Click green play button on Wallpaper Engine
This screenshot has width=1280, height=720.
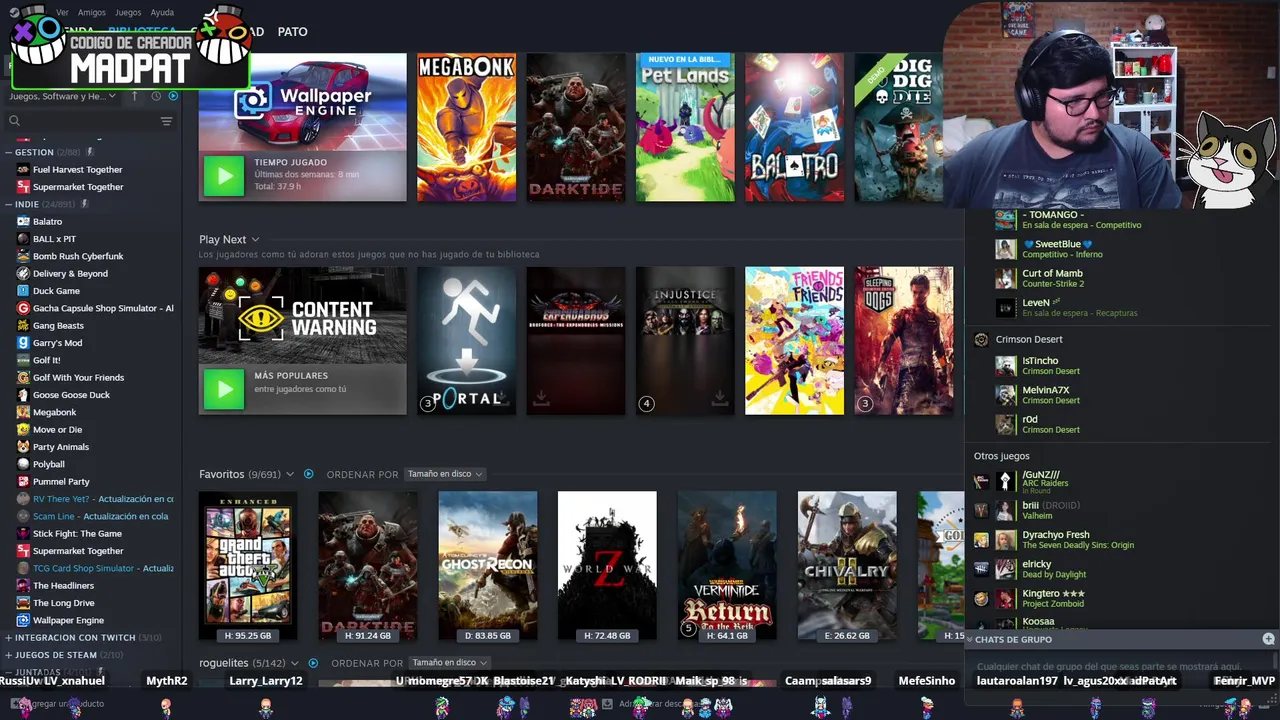pos(224,177)
